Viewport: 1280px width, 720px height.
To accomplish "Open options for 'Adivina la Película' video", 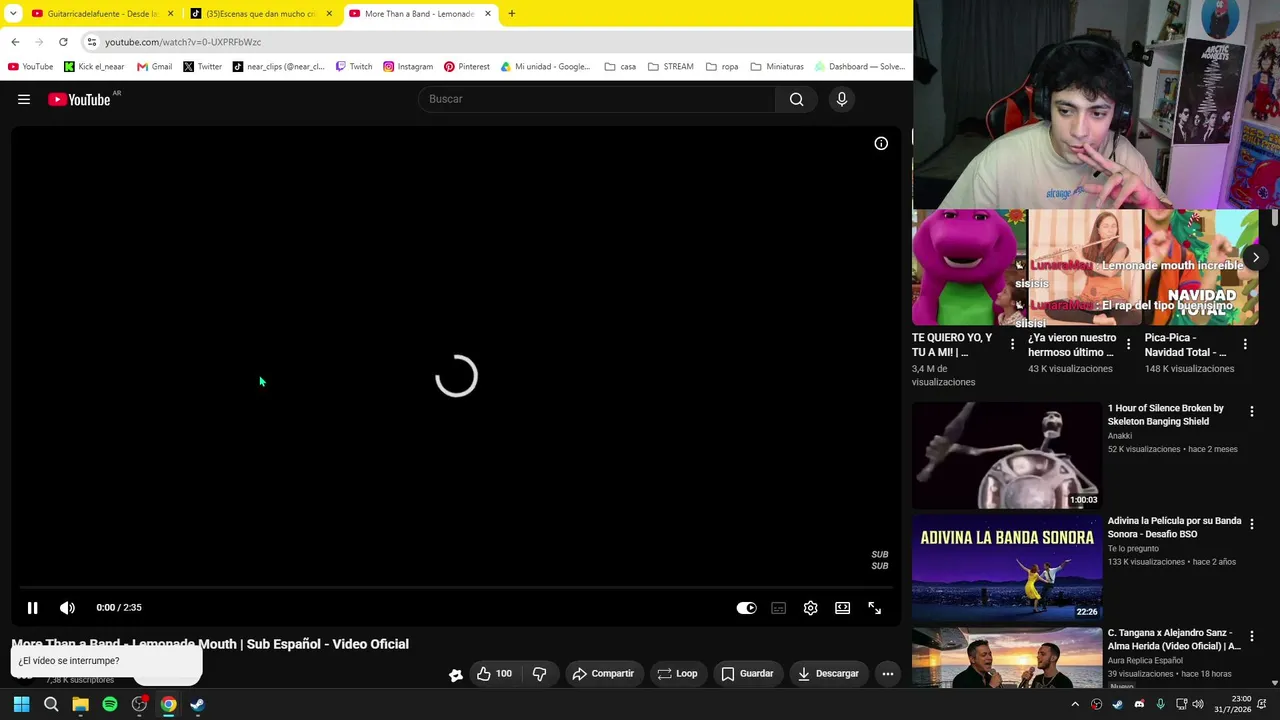I will tap(1251, 524).
